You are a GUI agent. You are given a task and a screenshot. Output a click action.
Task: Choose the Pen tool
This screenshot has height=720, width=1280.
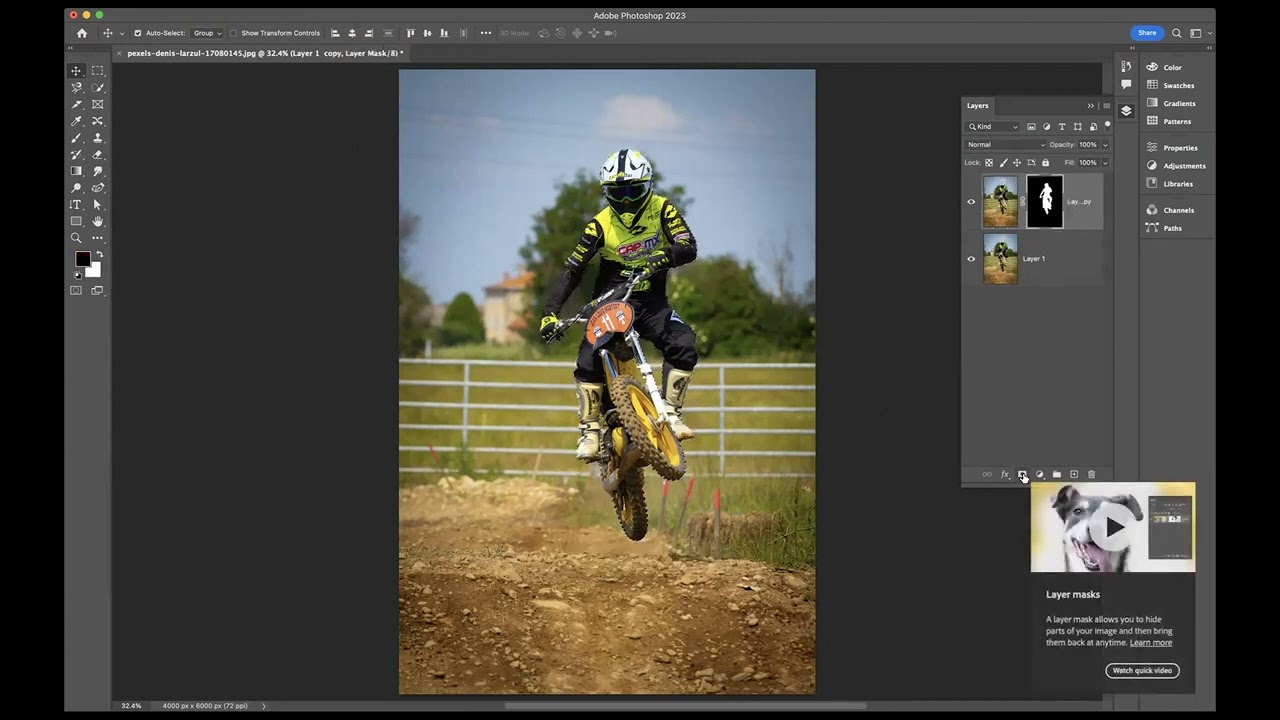coord(97,188)
